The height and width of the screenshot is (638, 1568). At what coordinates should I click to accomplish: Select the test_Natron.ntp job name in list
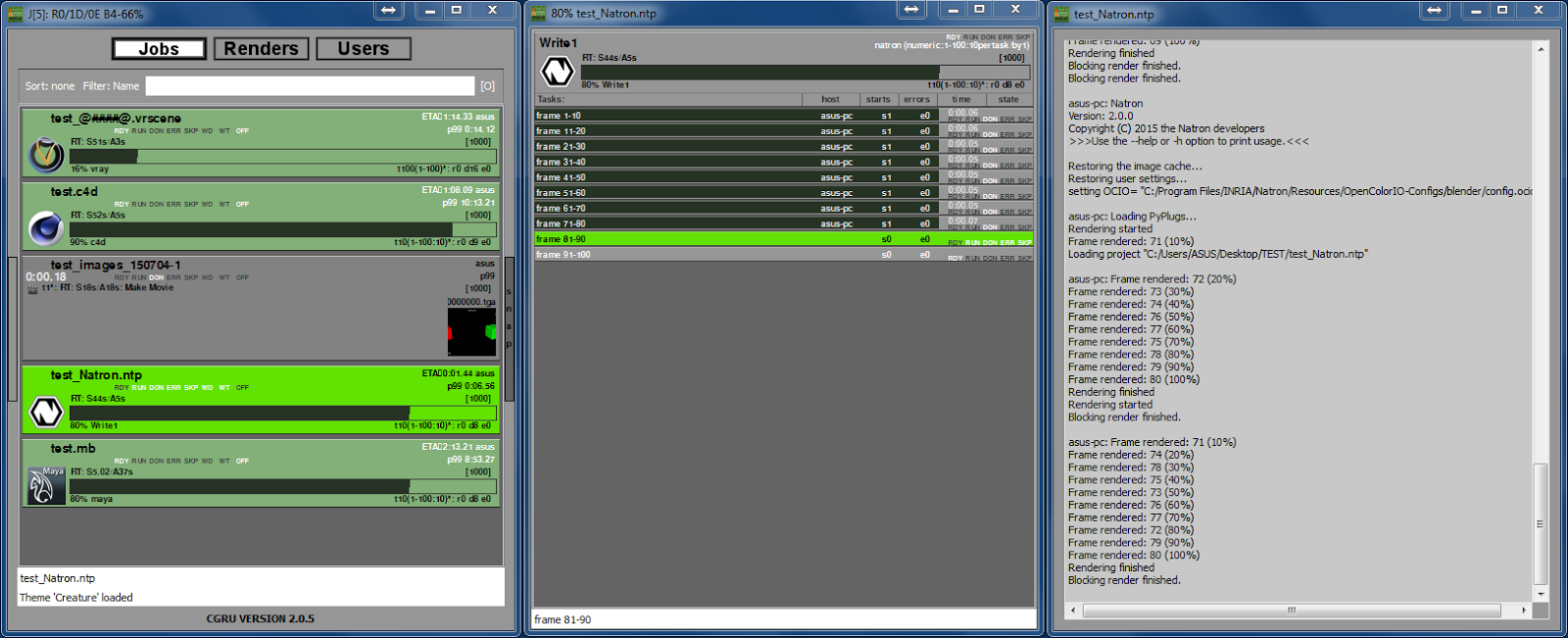(96, 375)
